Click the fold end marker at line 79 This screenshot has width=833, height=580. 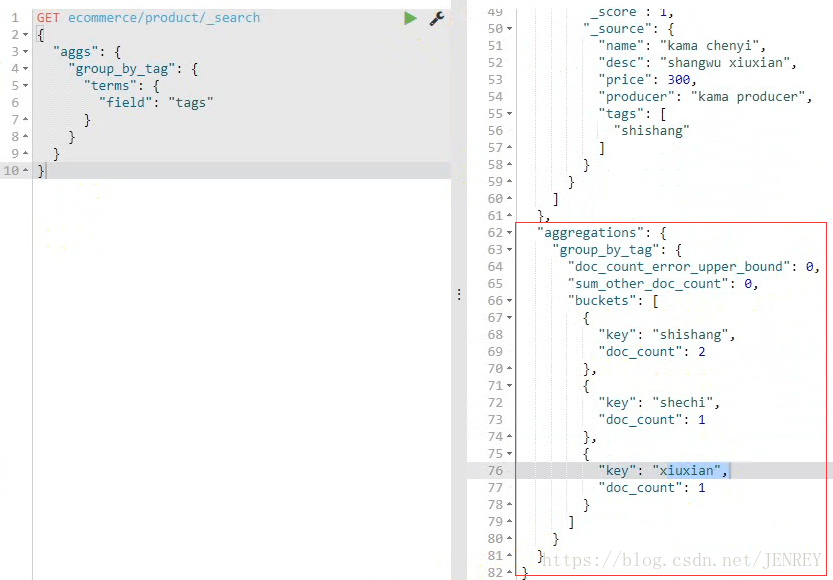point(509,521)
